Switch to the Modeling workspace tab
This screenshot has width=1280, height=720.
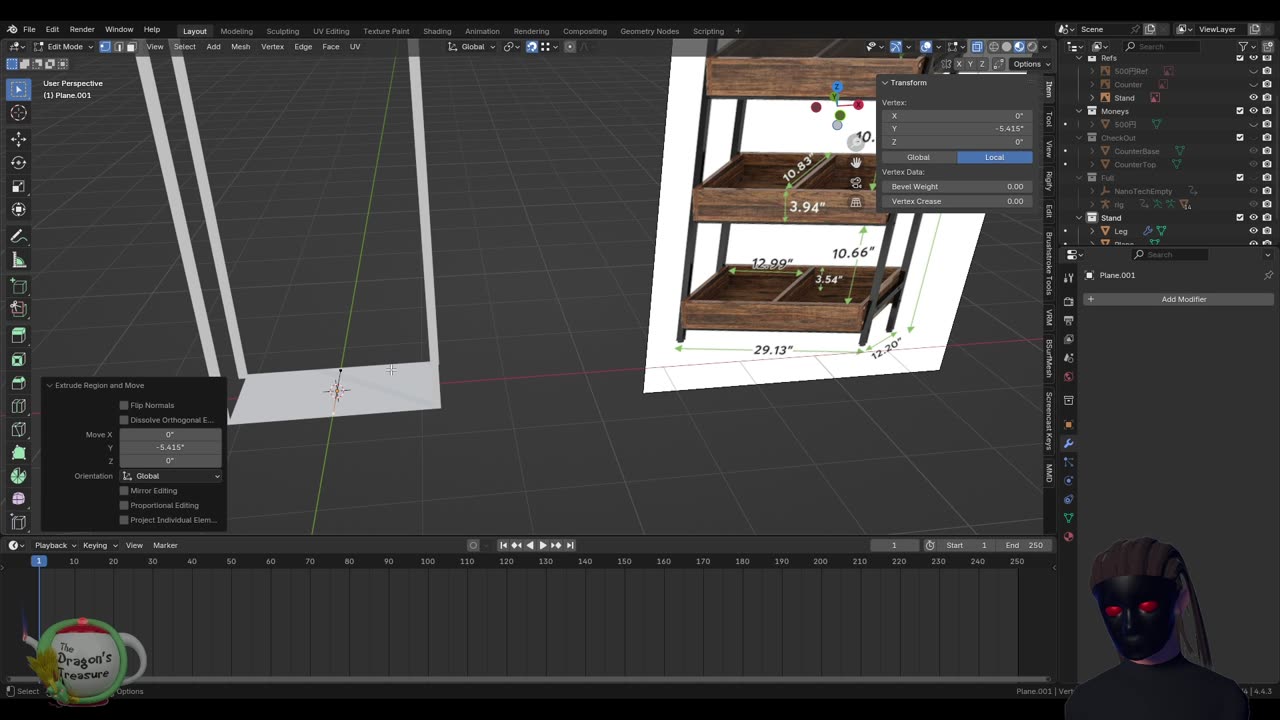236,31
